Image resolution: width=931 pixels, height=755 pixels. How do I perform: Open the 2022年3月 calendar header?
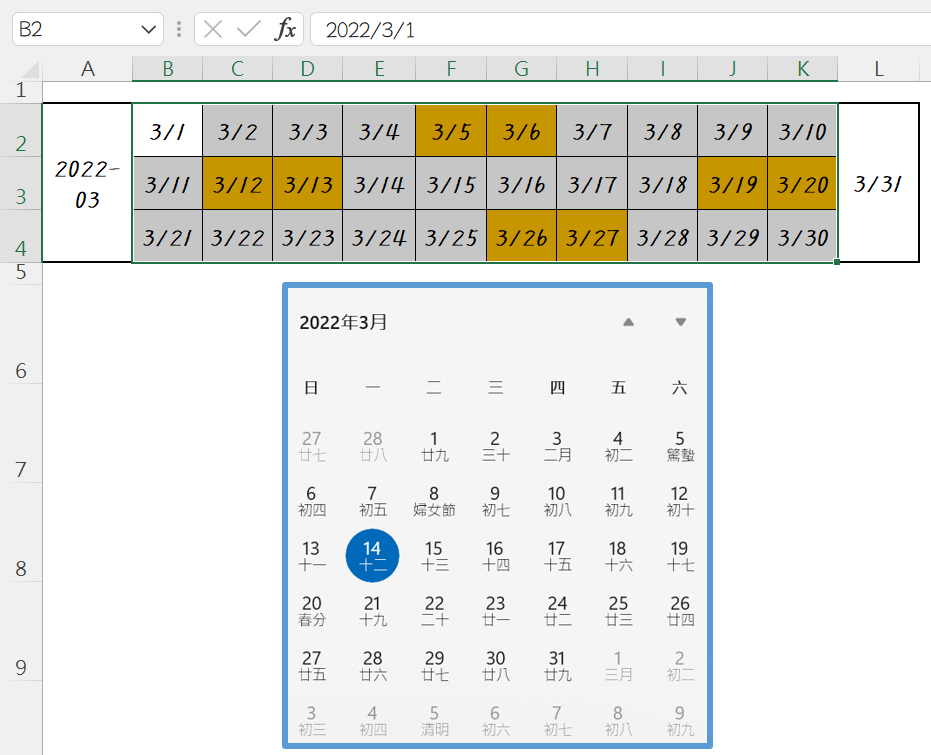point(343,322)
